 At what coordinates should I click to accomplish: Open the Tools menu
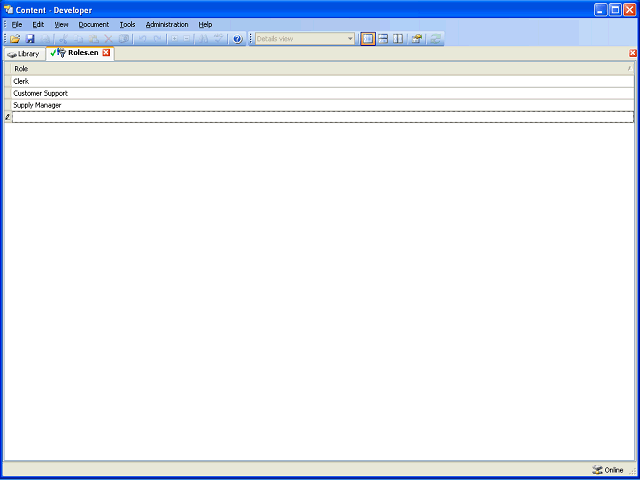tap(127, 24)
